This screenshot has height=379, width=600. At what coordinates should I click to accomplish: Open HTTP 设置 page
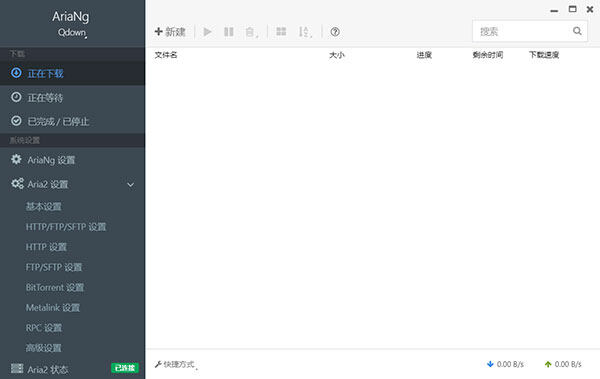(x=46, y=247)
